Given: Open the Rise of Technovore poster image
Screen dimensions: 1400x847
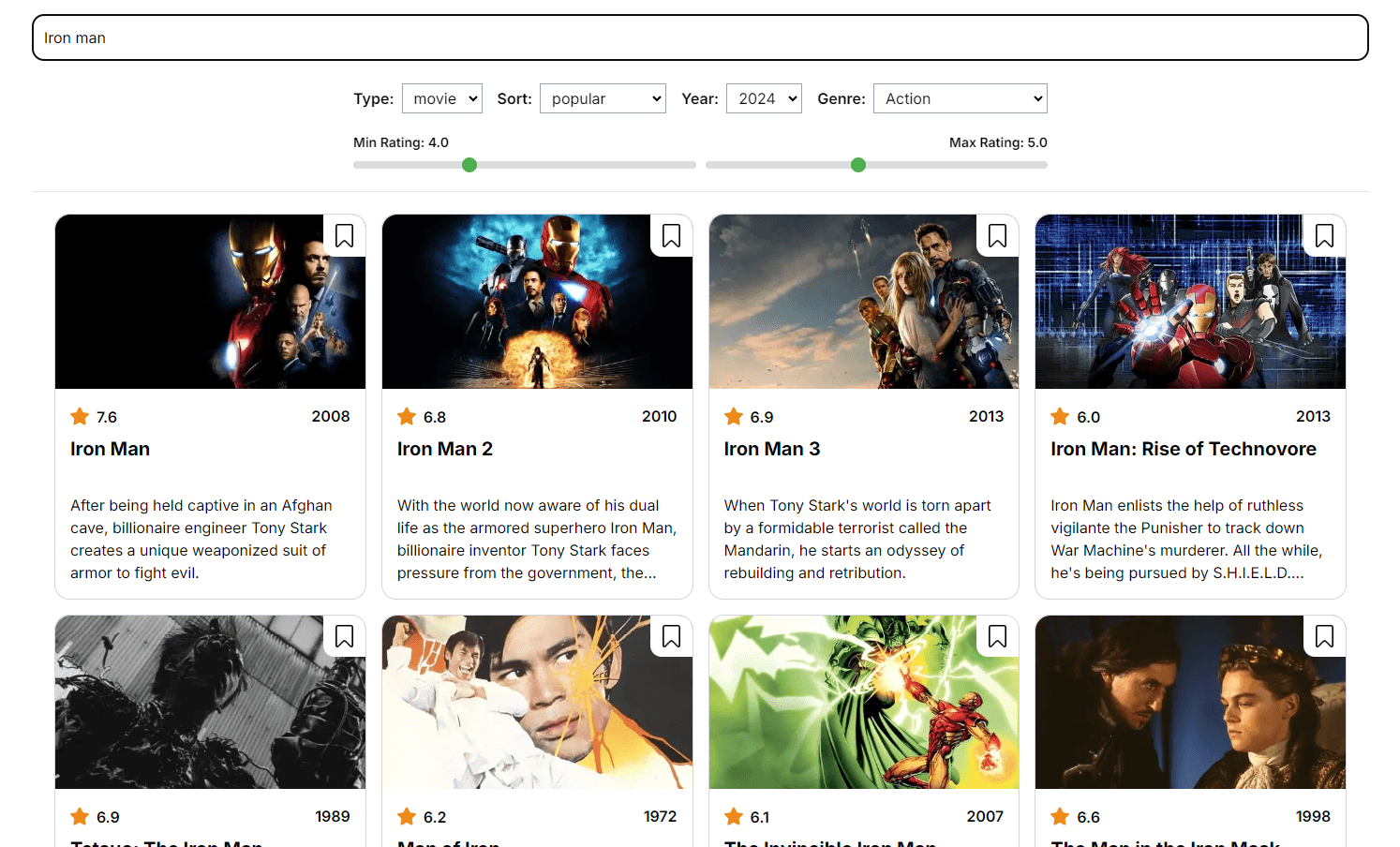Looking at the screenshot, I should (1190, 302).
